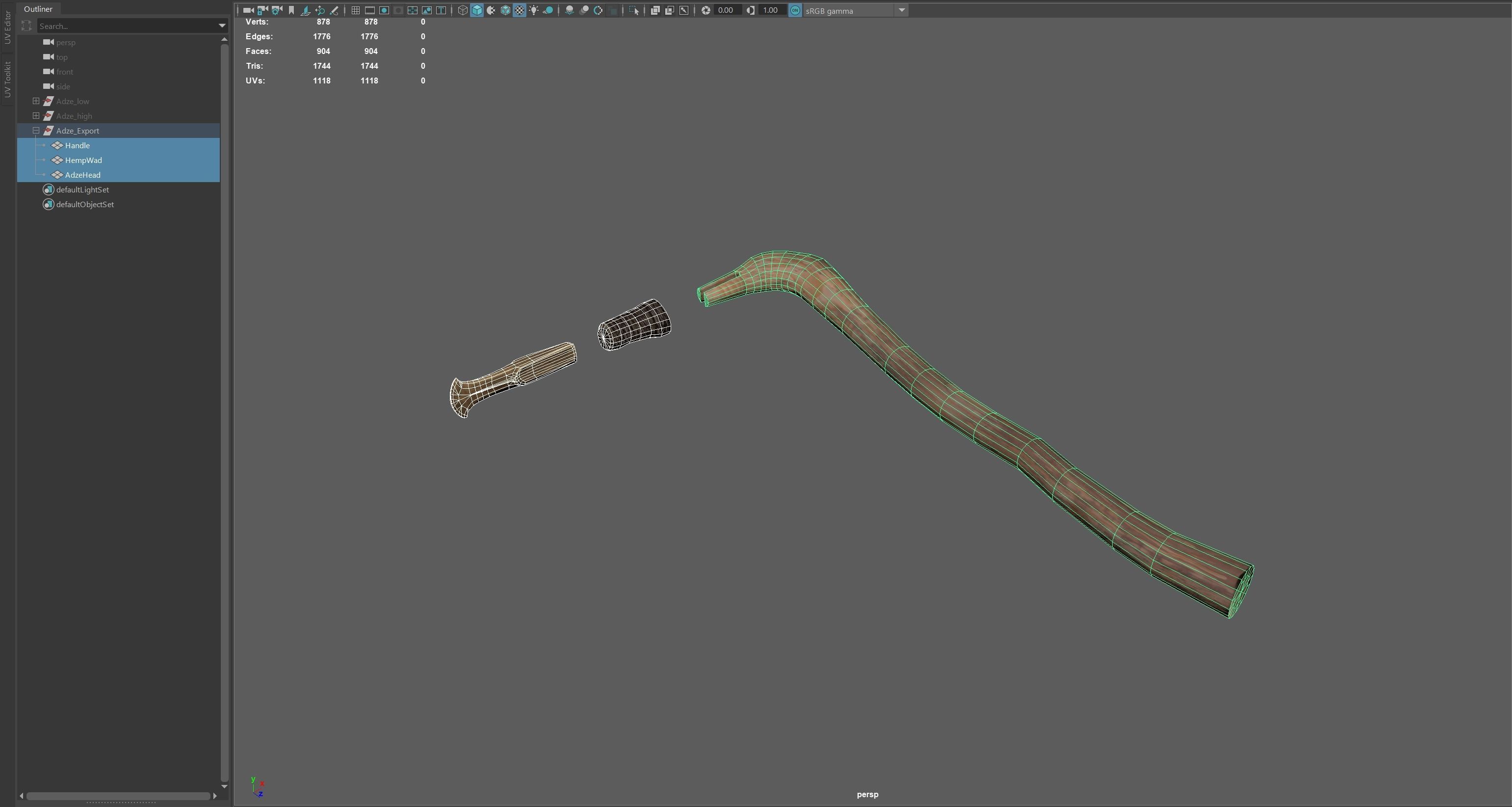Click the Smooth Shade All cube icon
The image size is (1512, 807).
pyautogui.click(x=477, y=10)
